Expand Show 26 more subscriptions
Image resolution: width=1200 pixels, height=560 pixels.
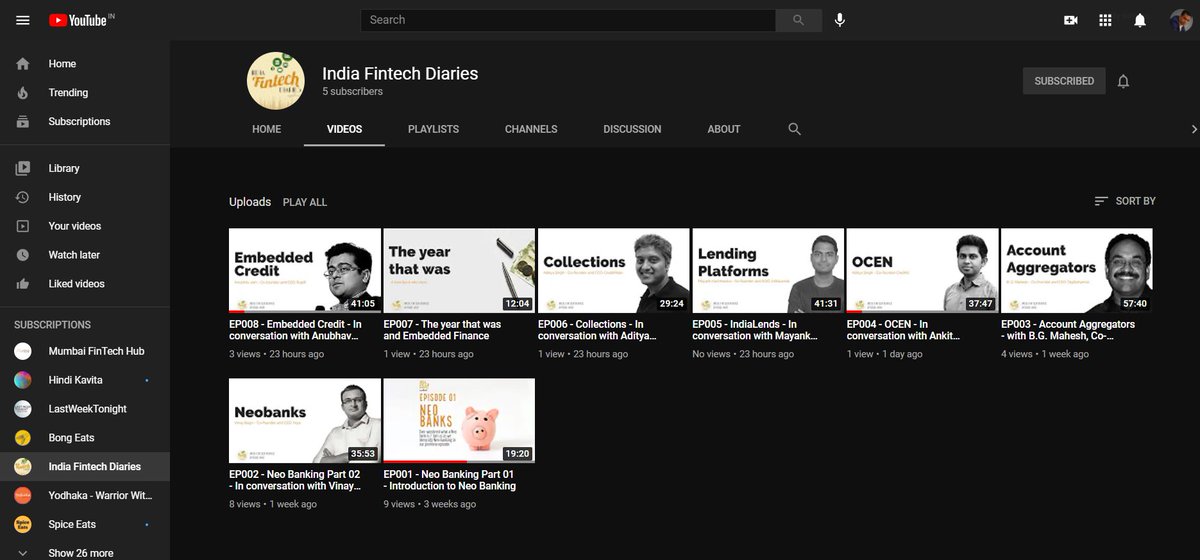(x=85, y=553)
